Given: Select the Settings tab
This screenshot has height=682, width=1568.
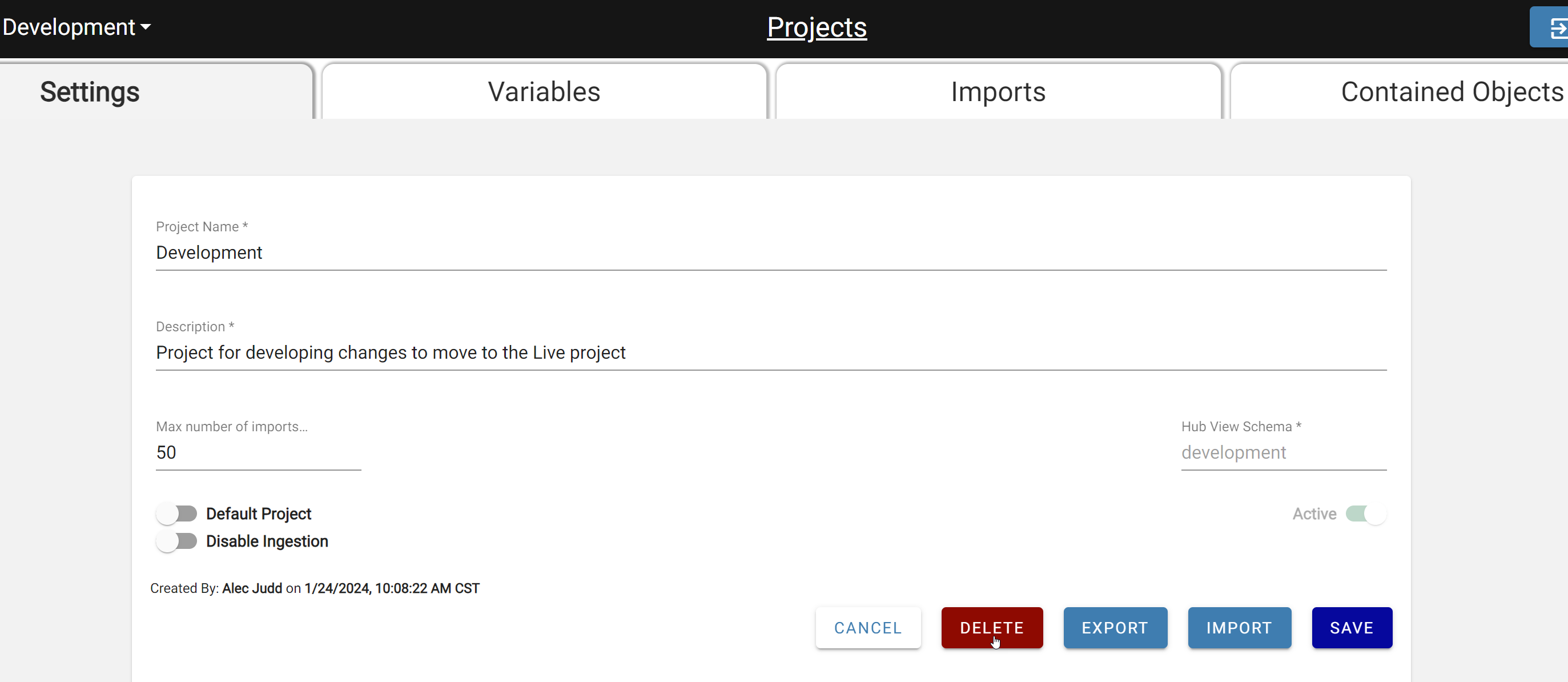Looking at the screenshot, I should pos(90,92).
